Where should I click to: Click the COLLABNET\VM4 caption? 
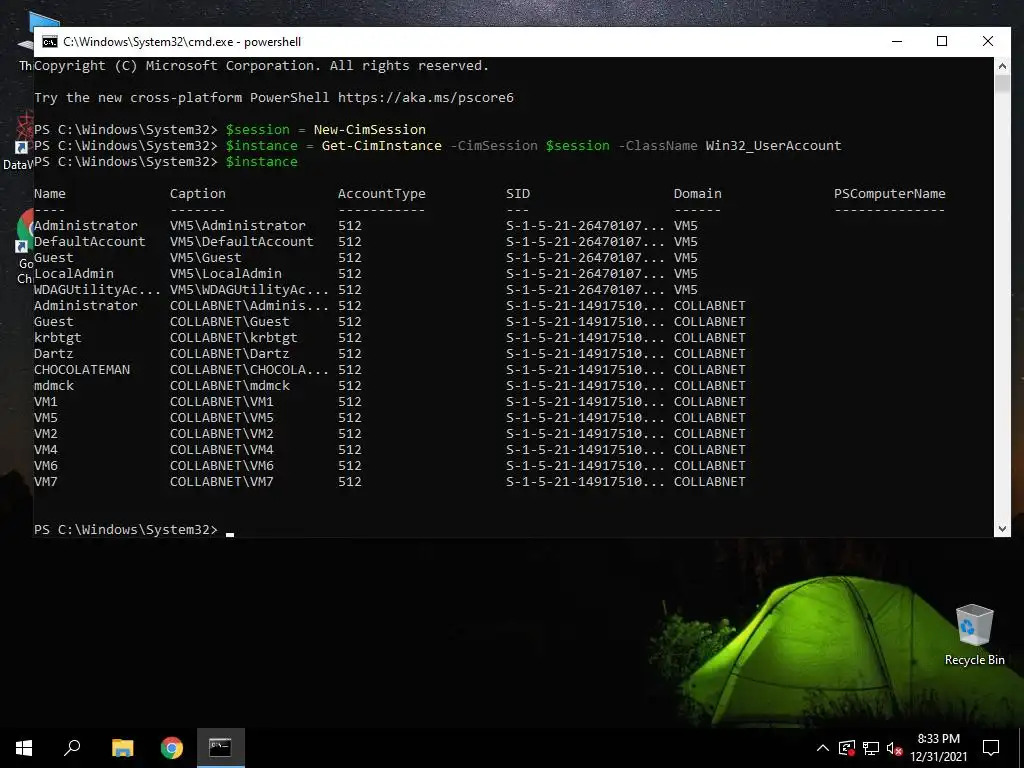click(x=221, y=450)
